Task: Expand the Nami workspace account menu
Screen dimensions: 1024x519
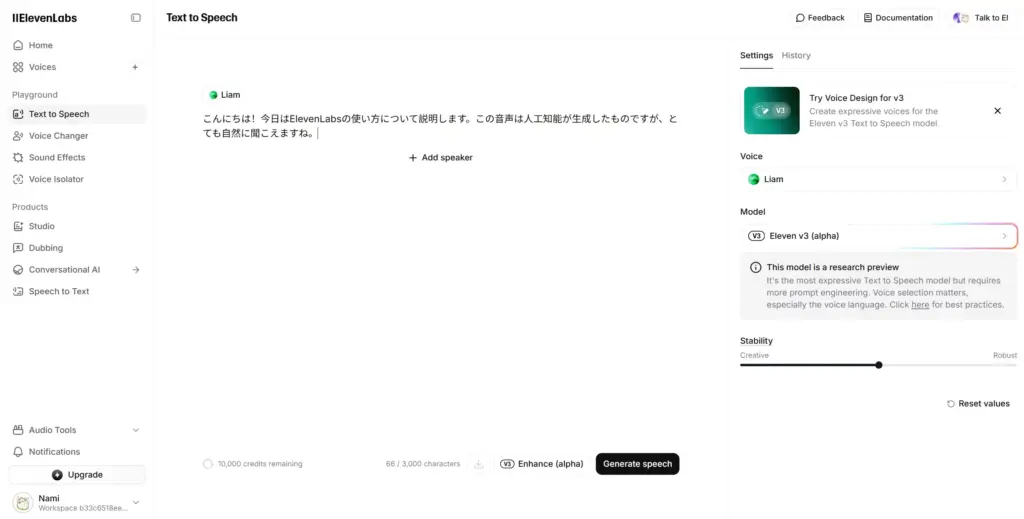Action: tap(136, 502)
